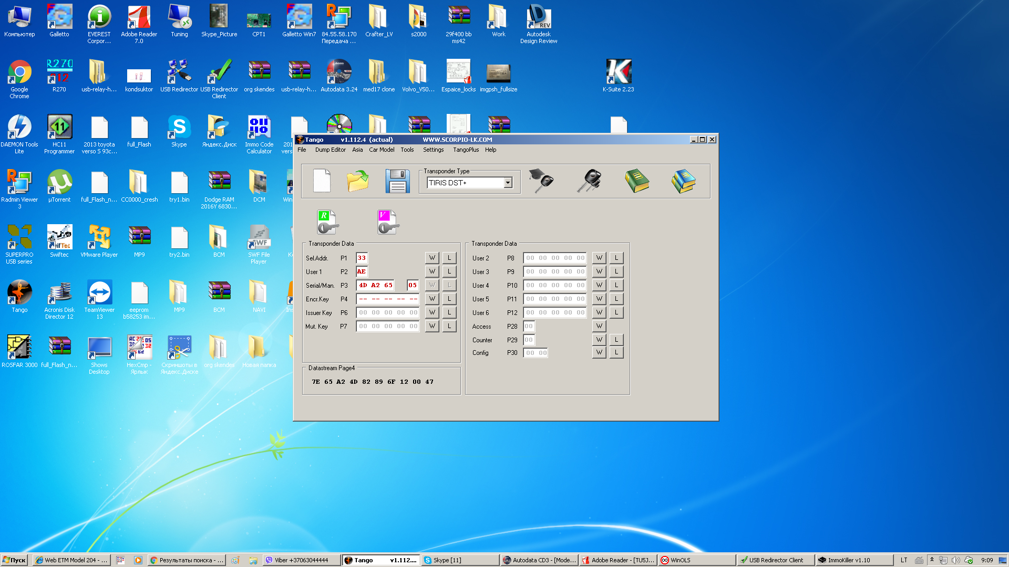Open the Settings menu in Tango
Image resolution: width=1009 pixels, height=567 pixels.
point(433,150)
